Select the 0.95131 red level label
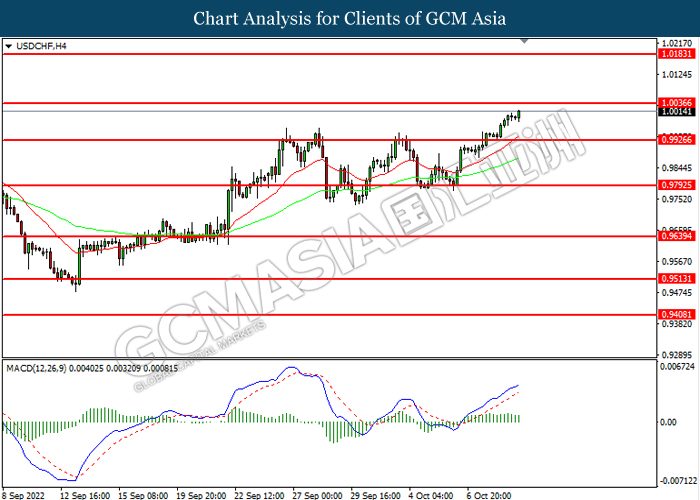 (677, 279)
